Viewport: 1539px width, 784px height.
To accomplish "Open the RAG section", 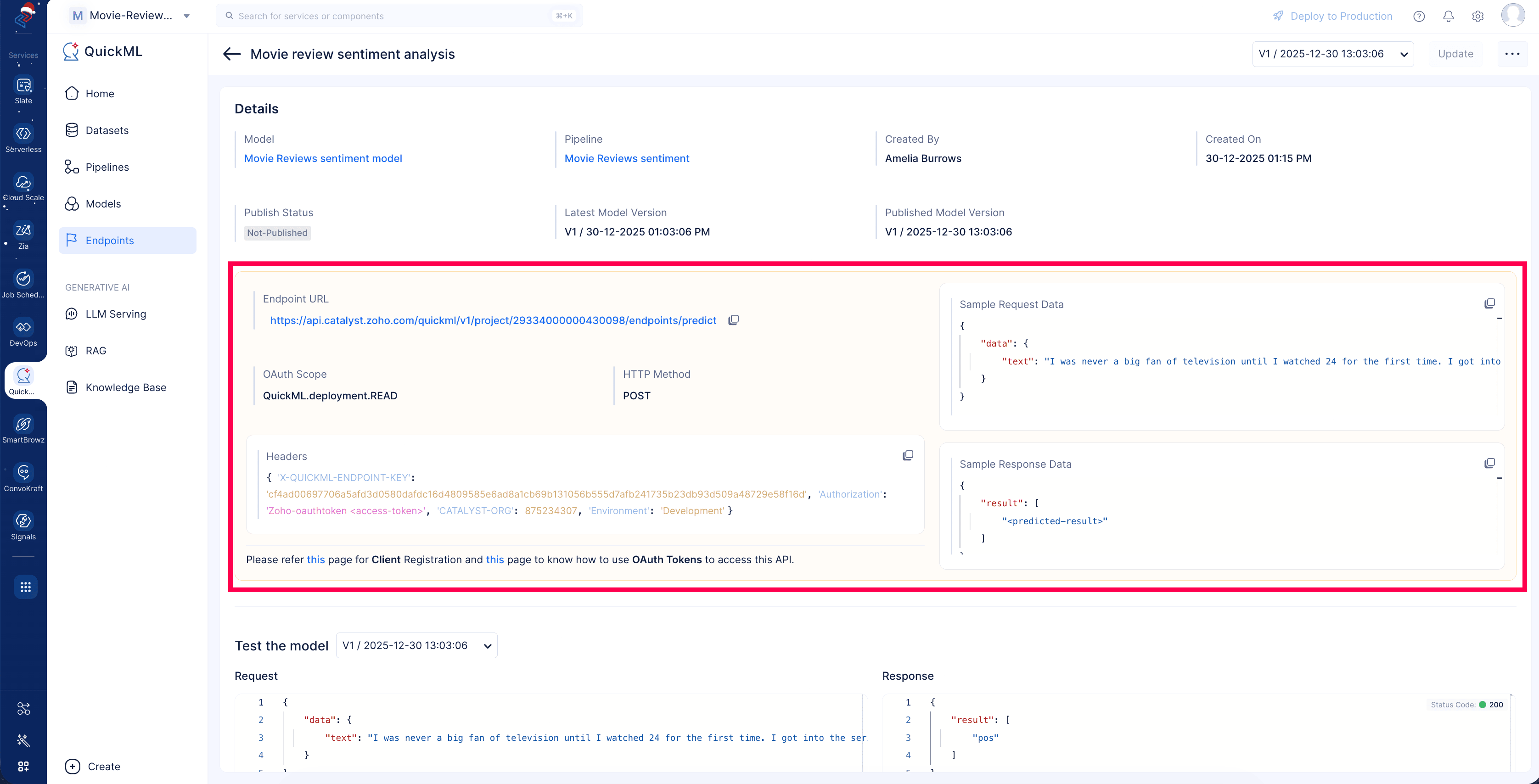I will pos(127,351).
